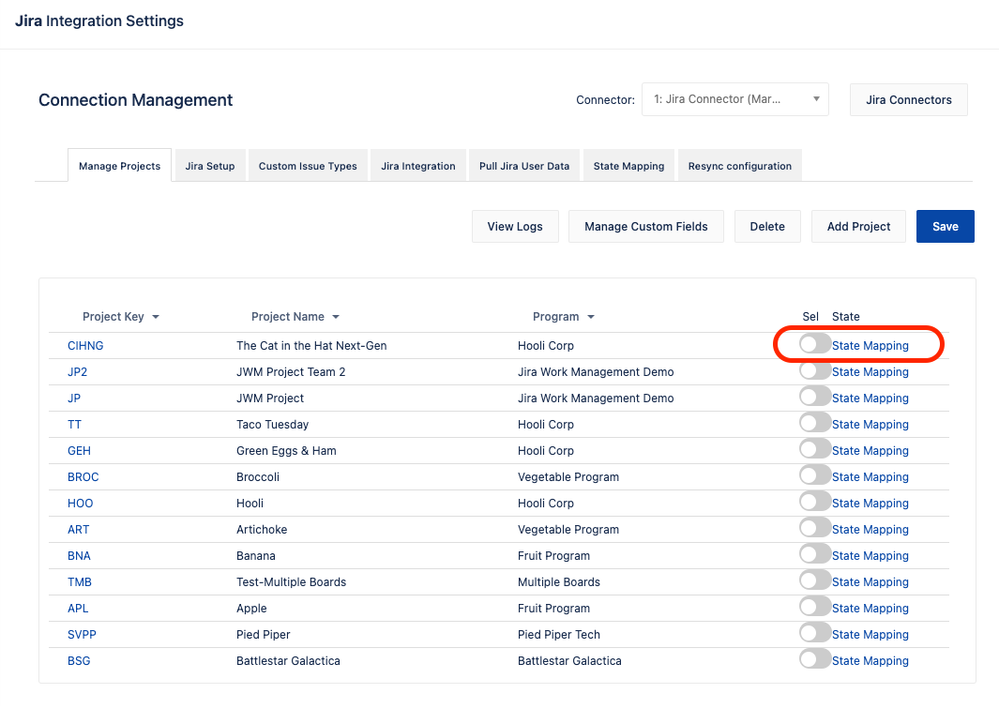Open the Connector dropdown
This screenshot has width=999, height=706.
(735, 99)
